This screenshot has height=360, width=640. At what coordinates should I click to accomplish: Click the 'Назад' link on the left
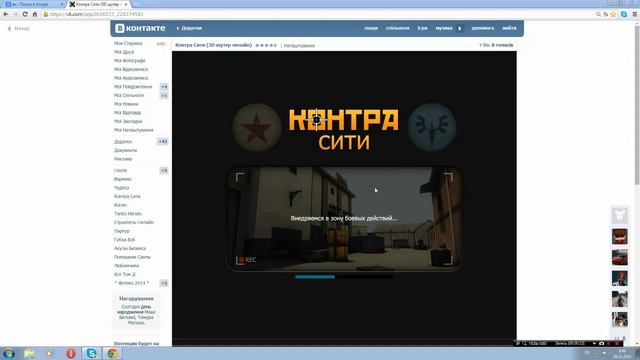[x=19, y=29]
